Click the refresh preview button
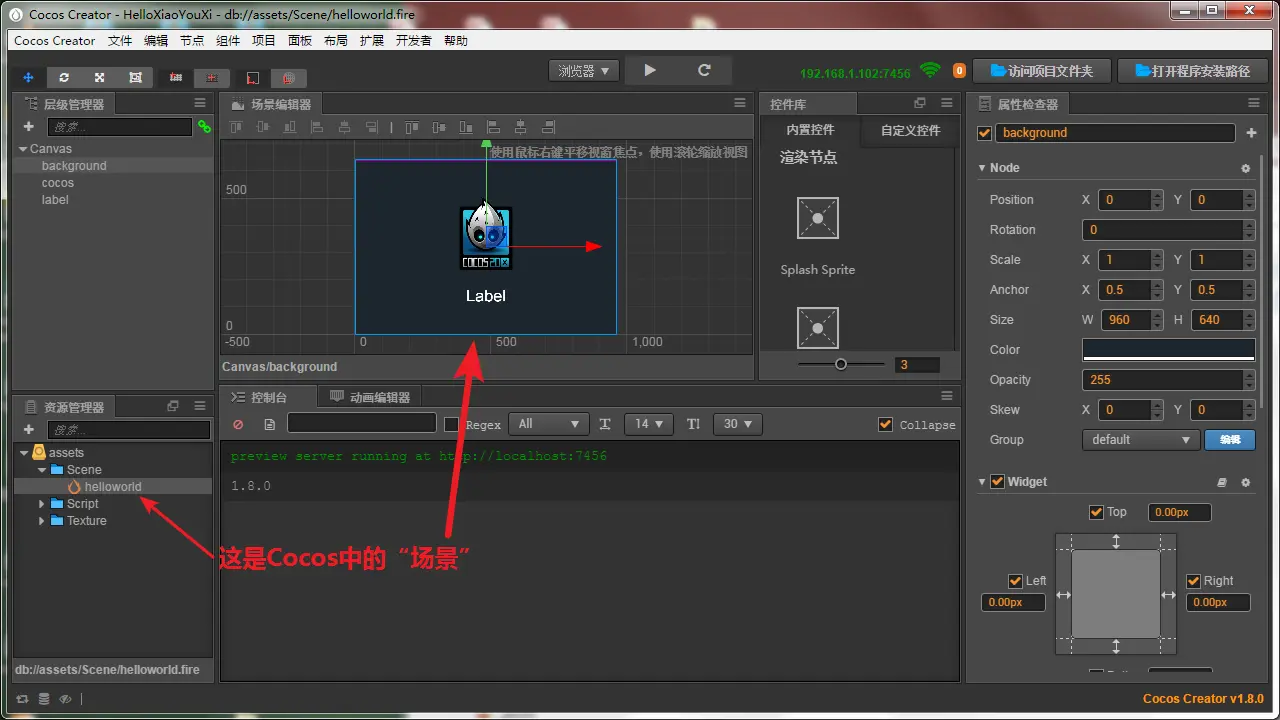The image size is (1280, 720). [704, 70]
